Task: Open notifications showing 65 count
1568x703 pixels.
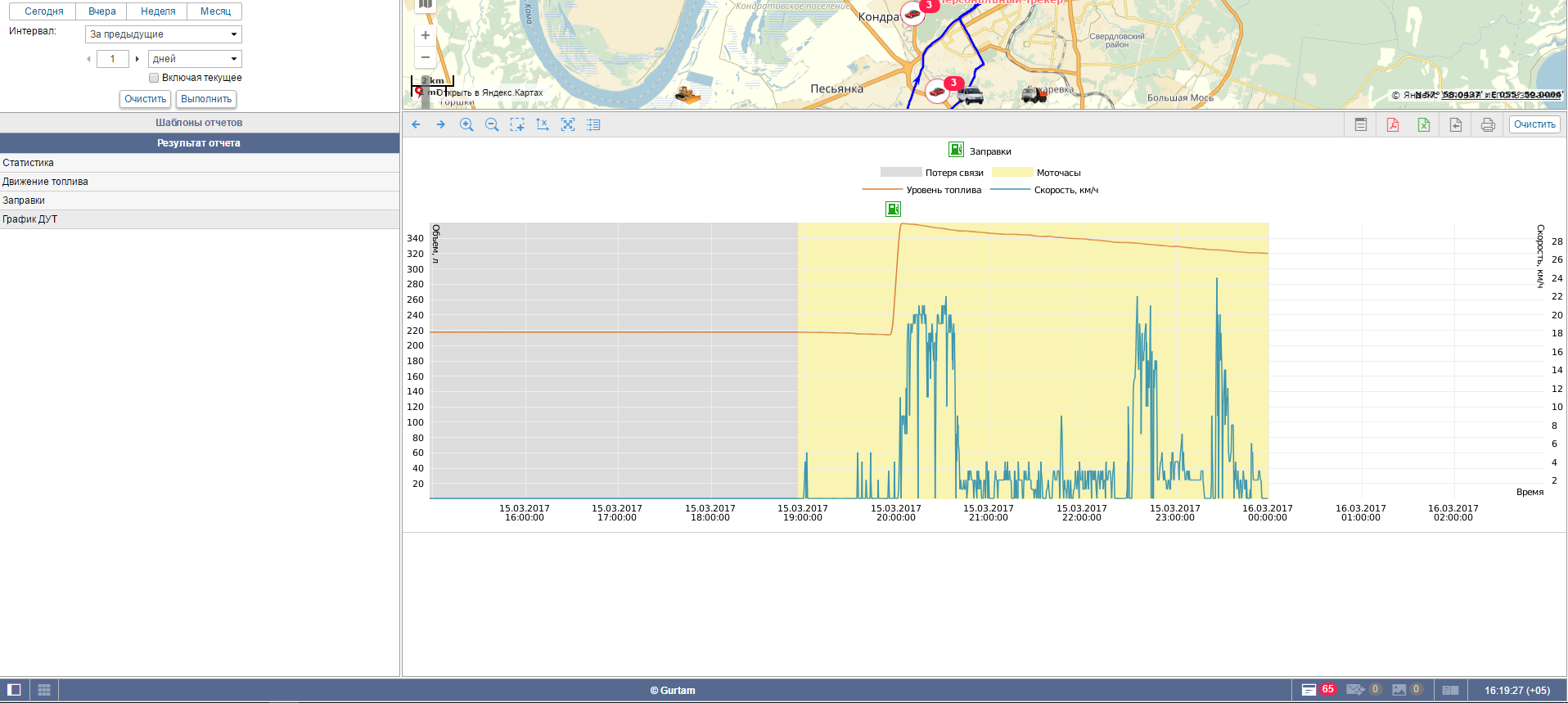Action: click(1318, 690)
